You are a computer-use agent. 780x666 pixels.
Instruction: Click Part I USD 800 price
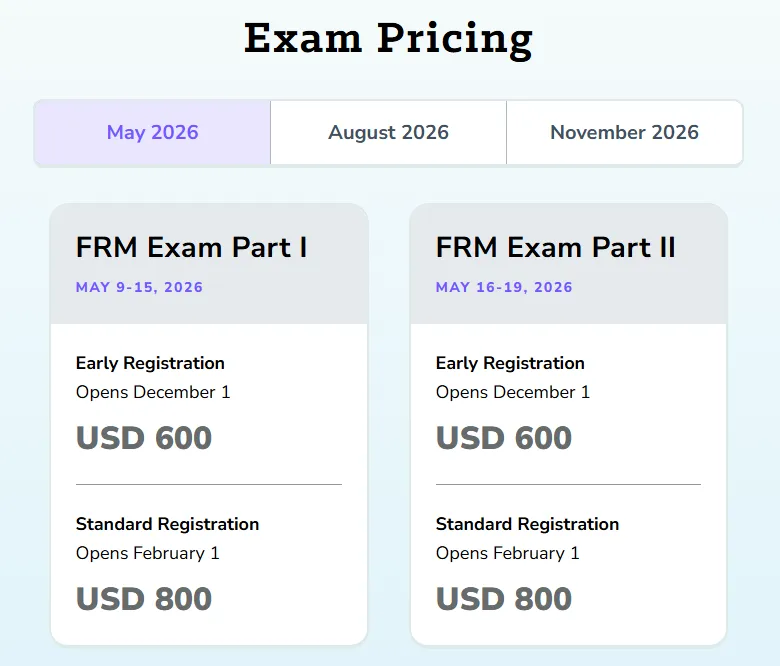(144, 598)
